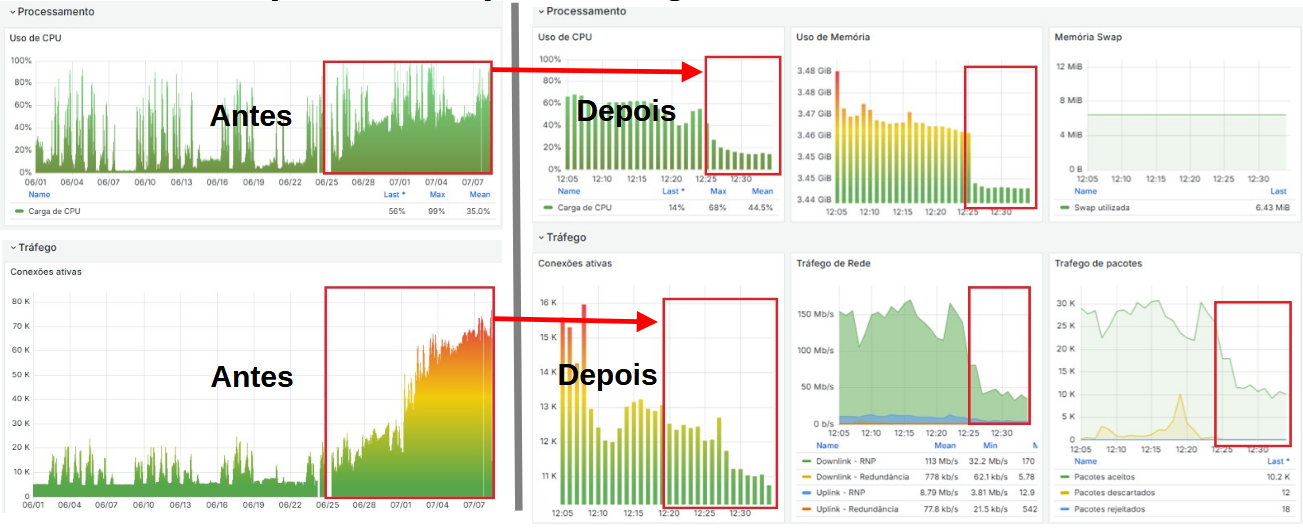
Task: Collapse the left Tráfego section chevron
Action: click(13, 247)
